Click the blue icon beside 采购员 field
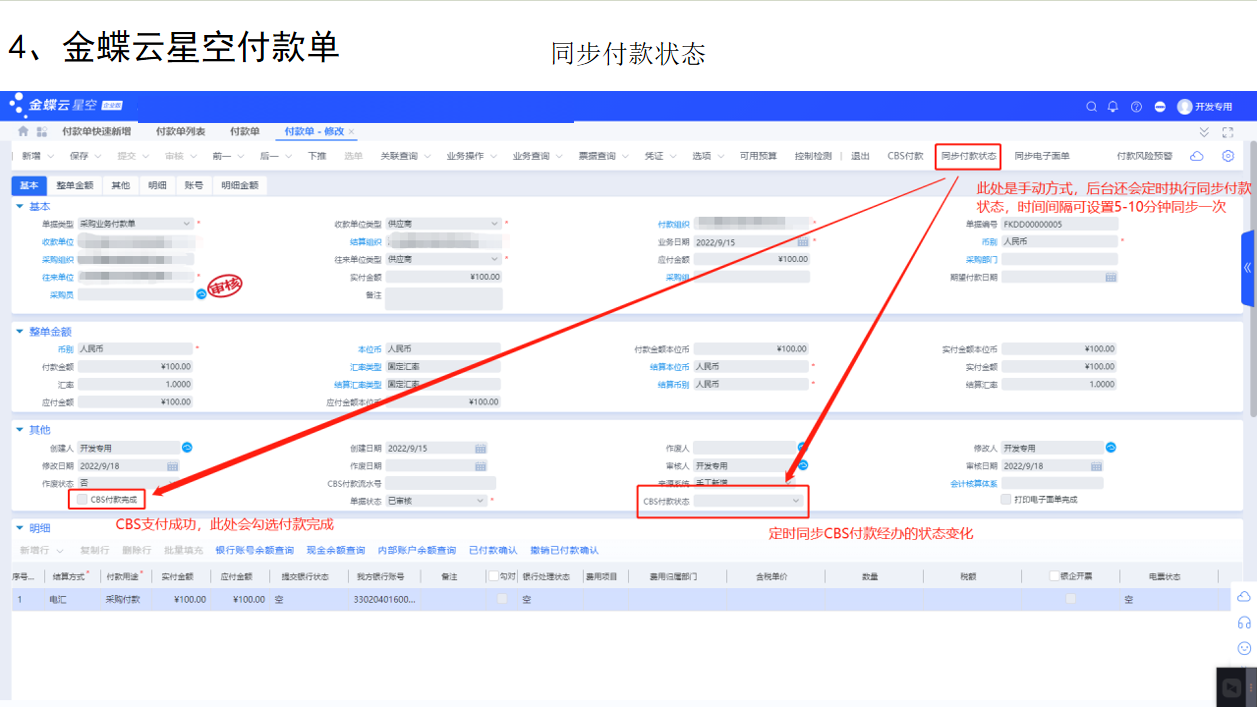Viewport: 1257px width, 707px height. (x=201, y=294)
